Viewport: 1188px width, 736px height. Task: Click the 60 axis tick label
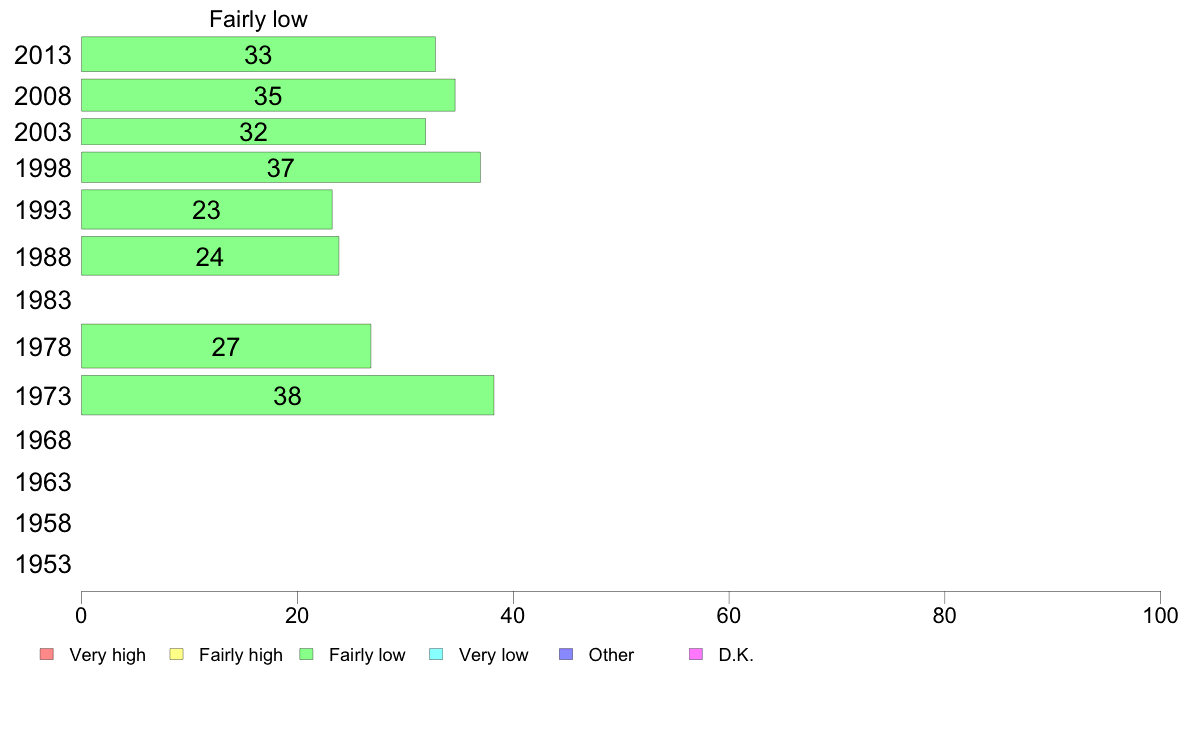coord(728,615)
